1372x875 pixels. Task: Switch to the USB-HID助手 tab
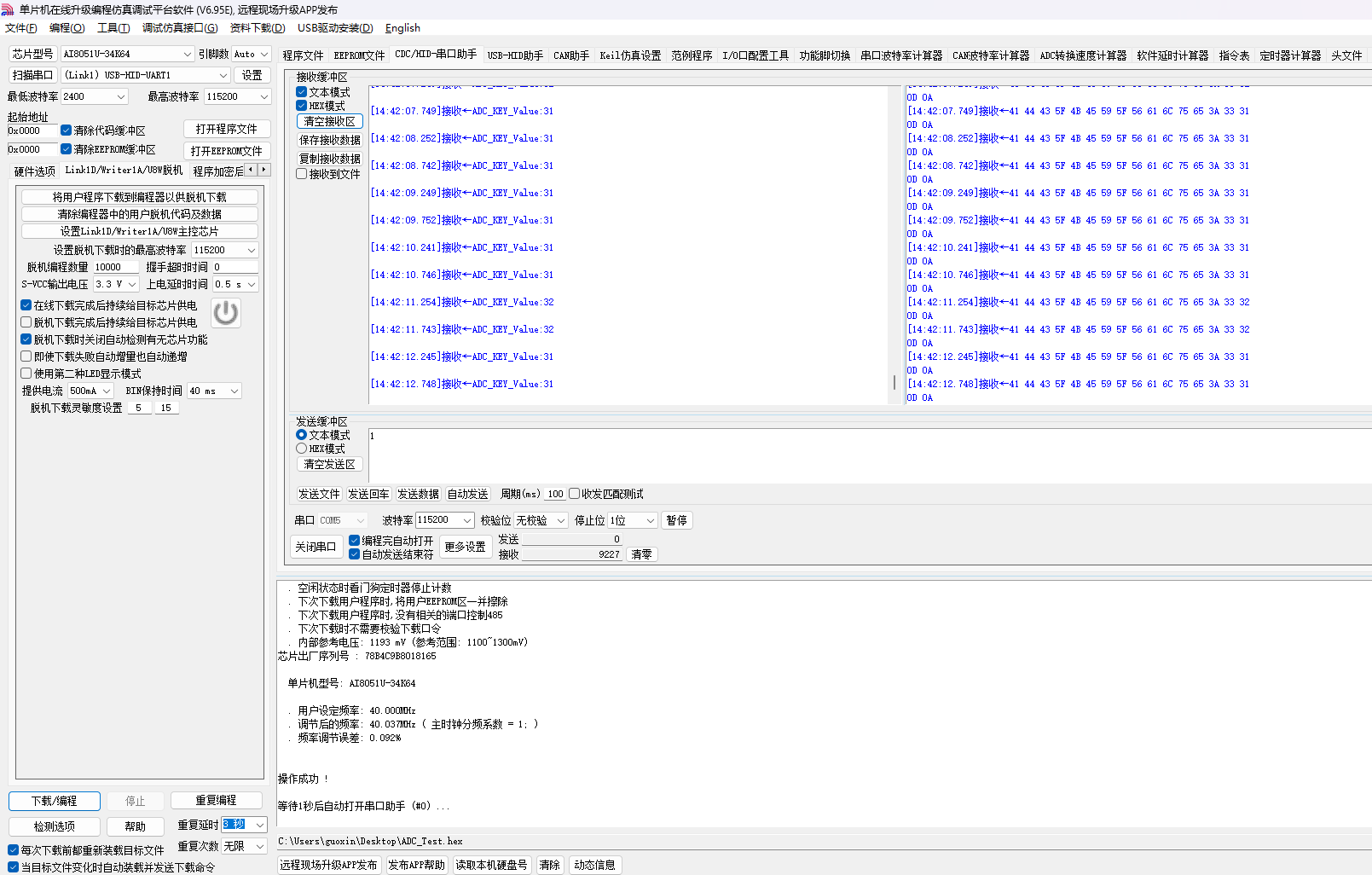515,55
